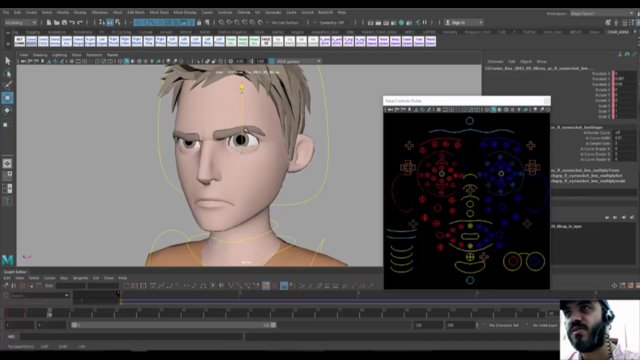Click the lock selection icon in status line
Image resolution: width=640 pixels, height=360 pixels.
point(199,22)
